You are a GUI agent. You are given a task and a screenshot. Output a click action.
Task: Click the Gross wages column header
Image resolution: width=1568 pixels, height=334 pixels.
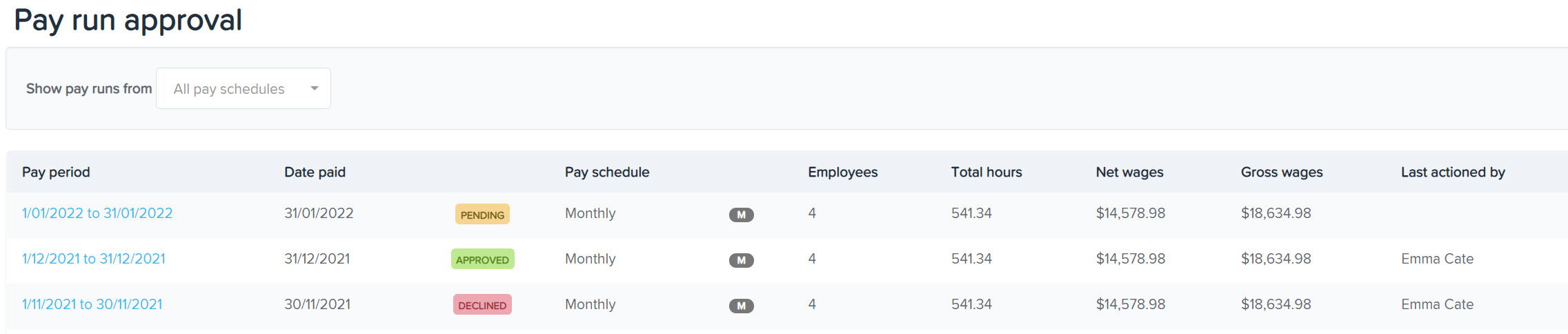[1282, 172]
